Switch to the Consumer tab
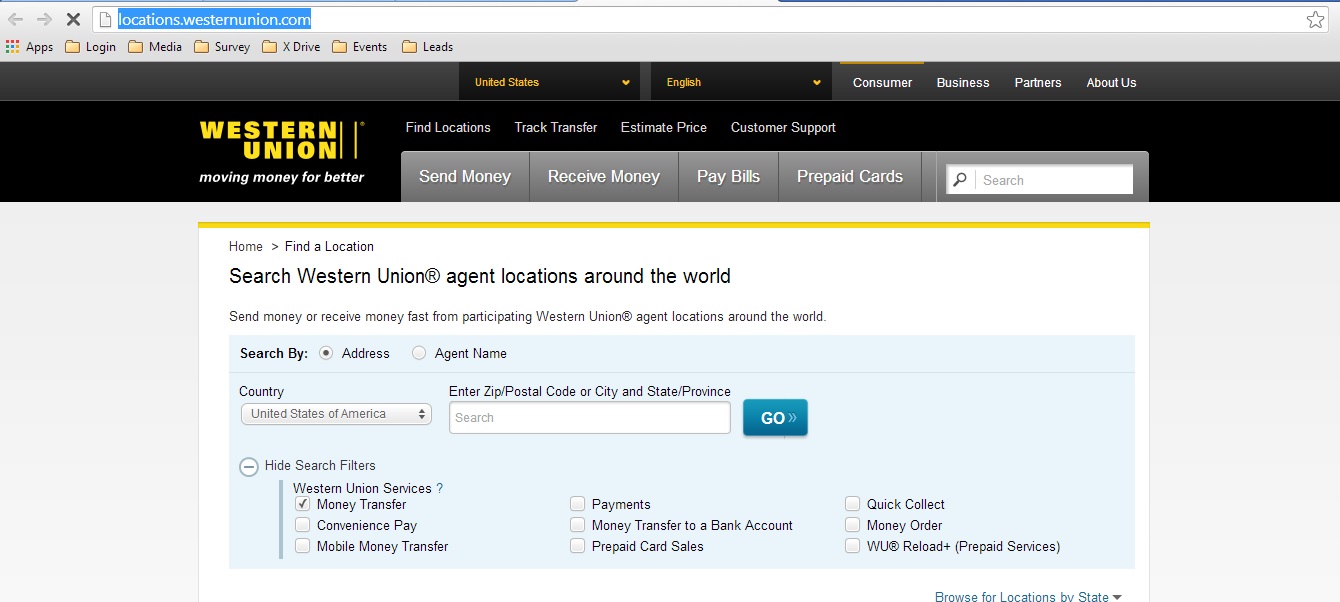 882,83
